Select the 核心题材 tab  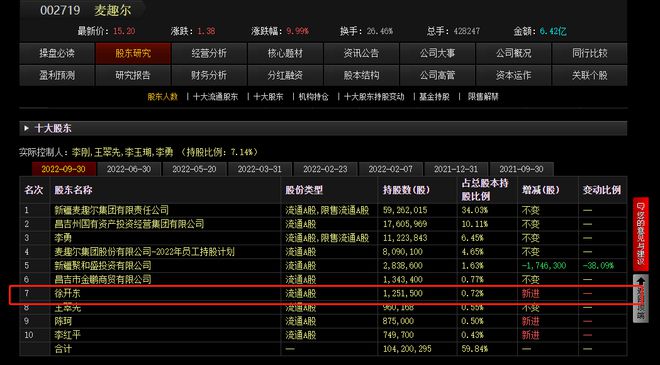(x=285, y=53)
